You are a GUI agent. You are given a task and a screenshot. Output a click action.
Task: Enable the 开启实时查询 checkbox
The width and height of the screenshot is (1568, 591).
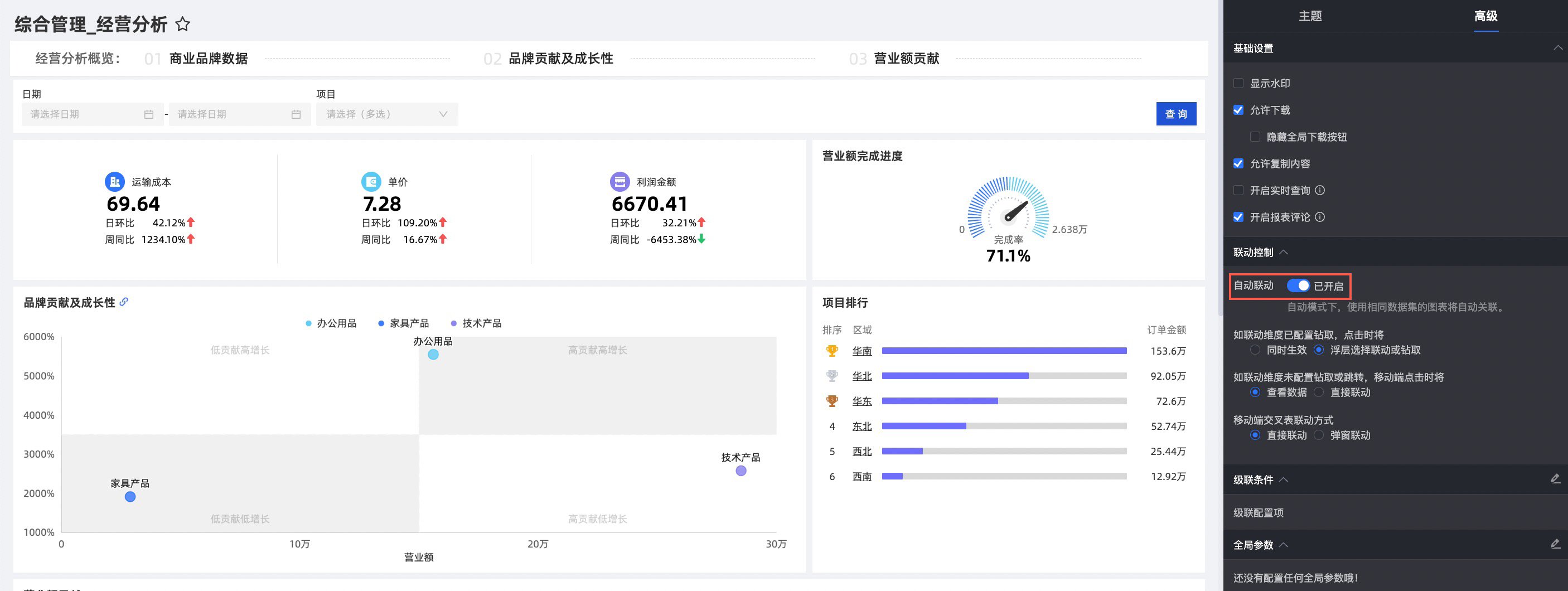[1238, 191]
